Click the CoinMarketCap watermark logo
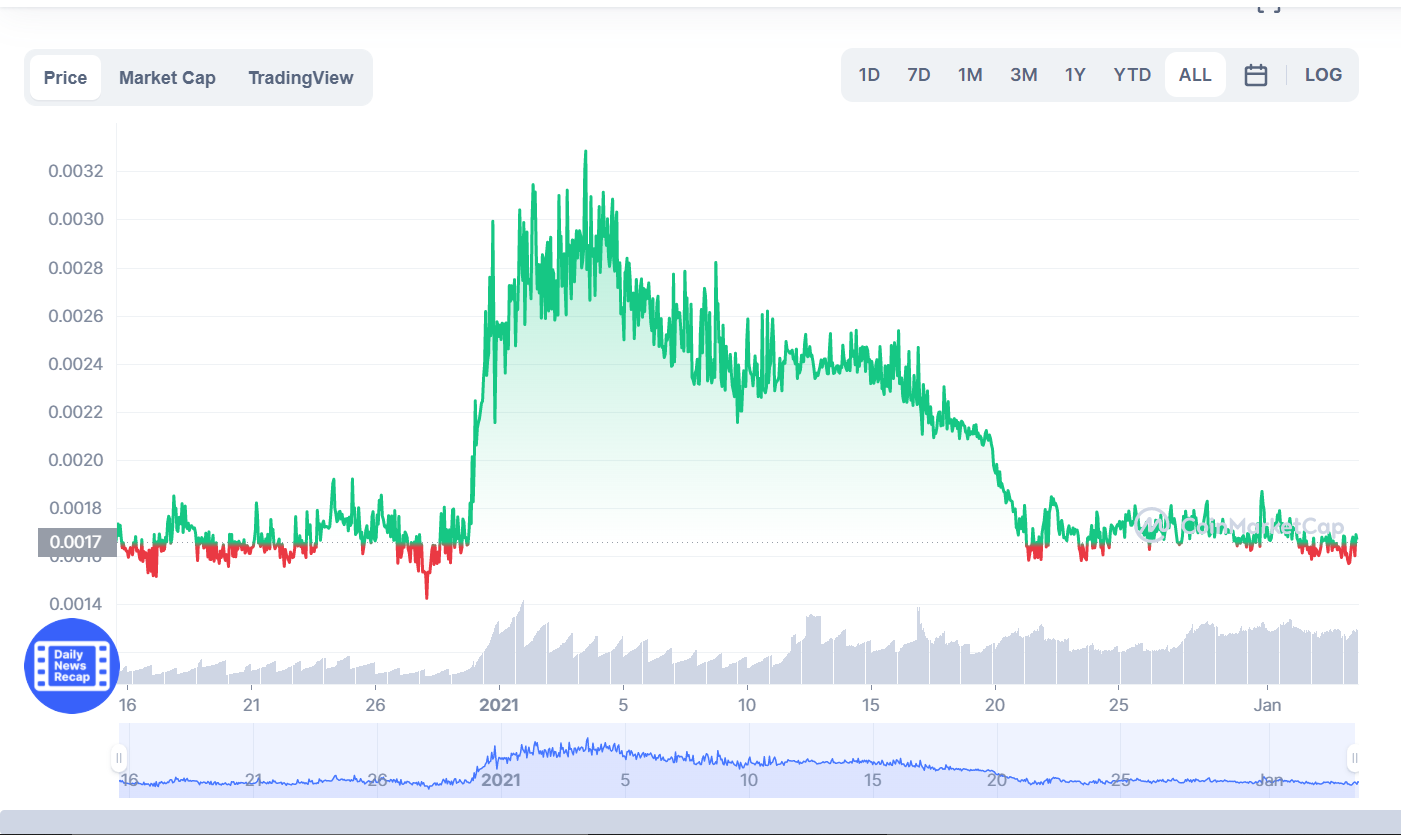The width and height of the screenshot is (1401, 835). [x=1150, y=524]
